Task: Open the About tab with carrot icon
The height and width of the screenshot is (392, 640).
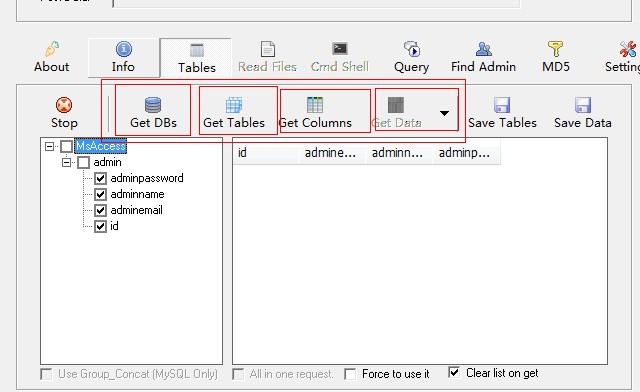Action: tap(51, 58)
